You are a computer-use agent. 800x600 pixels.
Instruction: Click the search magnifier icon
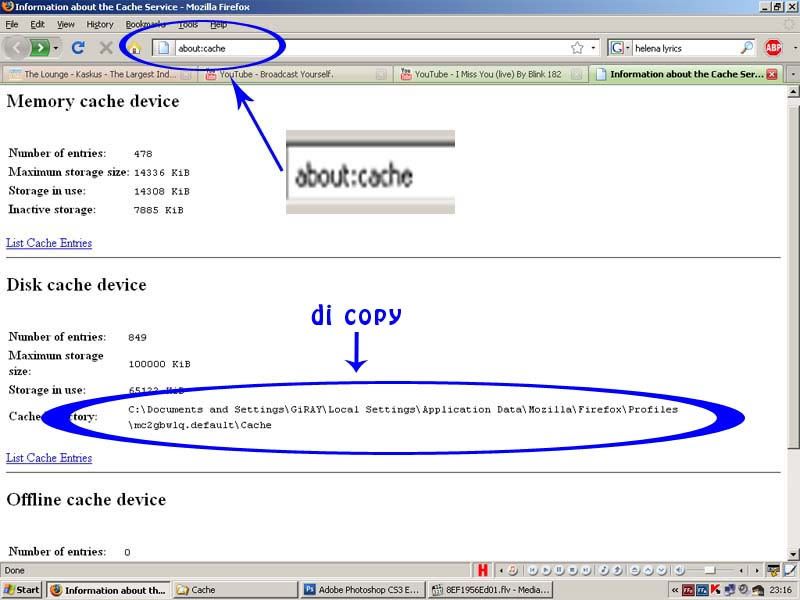[x=746, y=48]
